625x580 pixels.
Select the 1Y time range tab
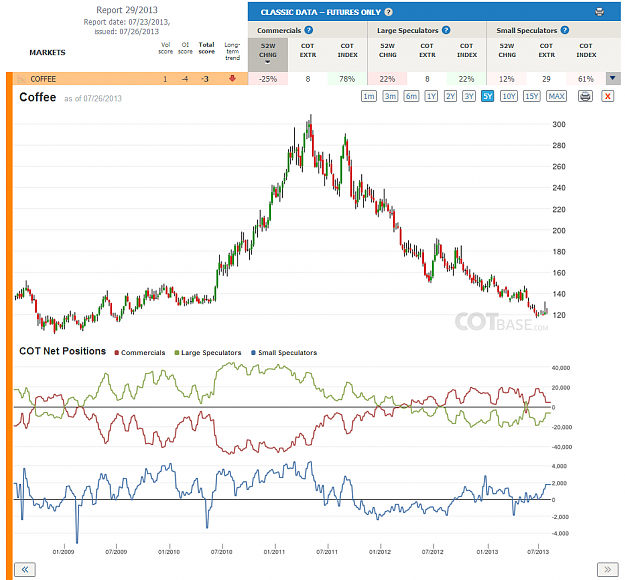coord(431,96)
